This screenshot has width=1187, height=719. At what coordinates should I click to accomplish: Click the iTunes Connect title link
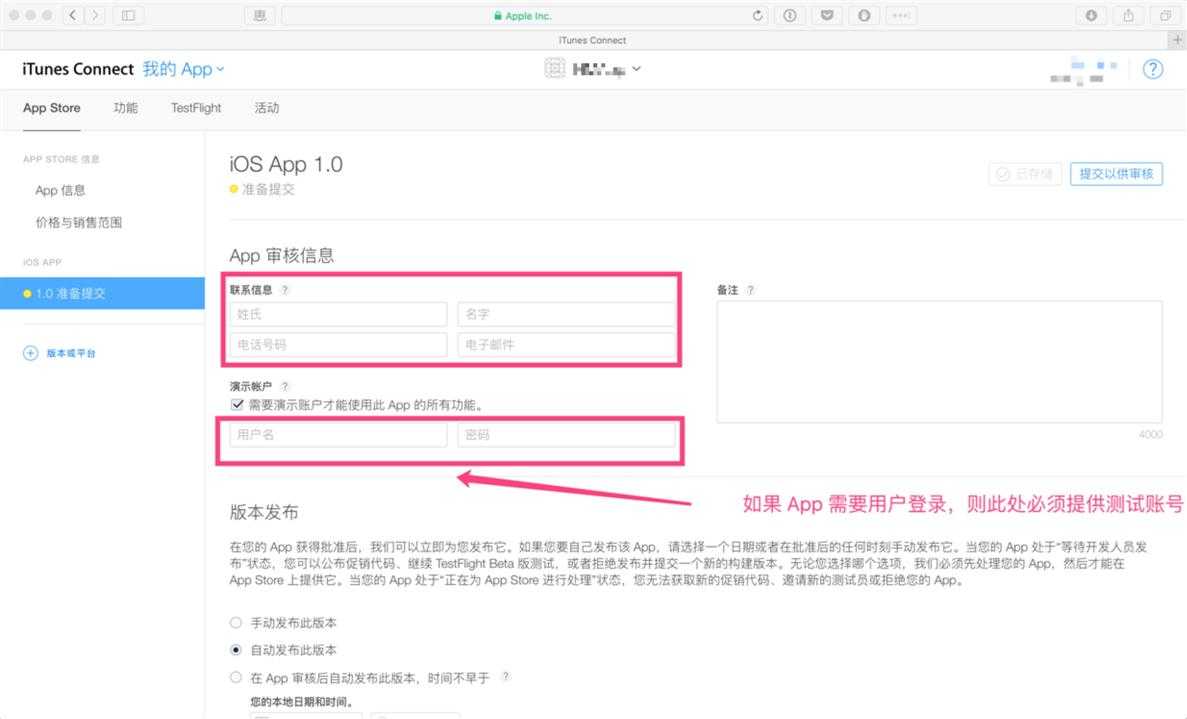click(x=78, y=69)
